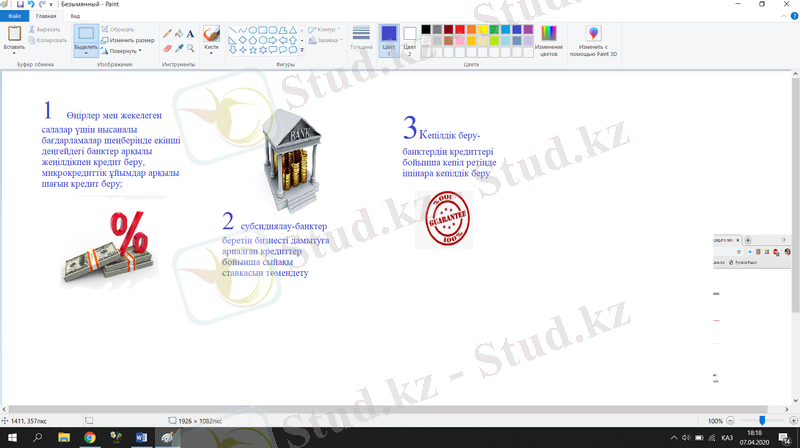Pick the pink color swatch
800x448 pixels.
click(x=460, y=41)
